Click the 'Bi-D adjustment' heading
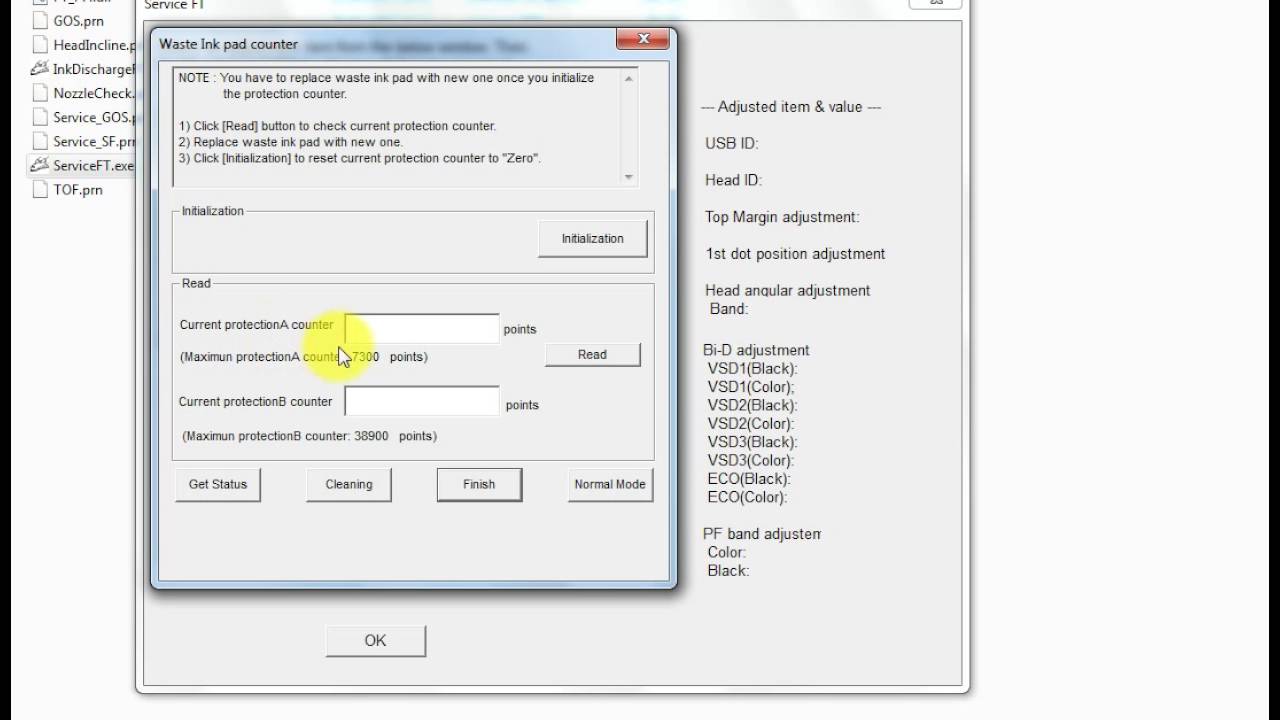This screenshot has width=1280, height=720. pos(756,350)
